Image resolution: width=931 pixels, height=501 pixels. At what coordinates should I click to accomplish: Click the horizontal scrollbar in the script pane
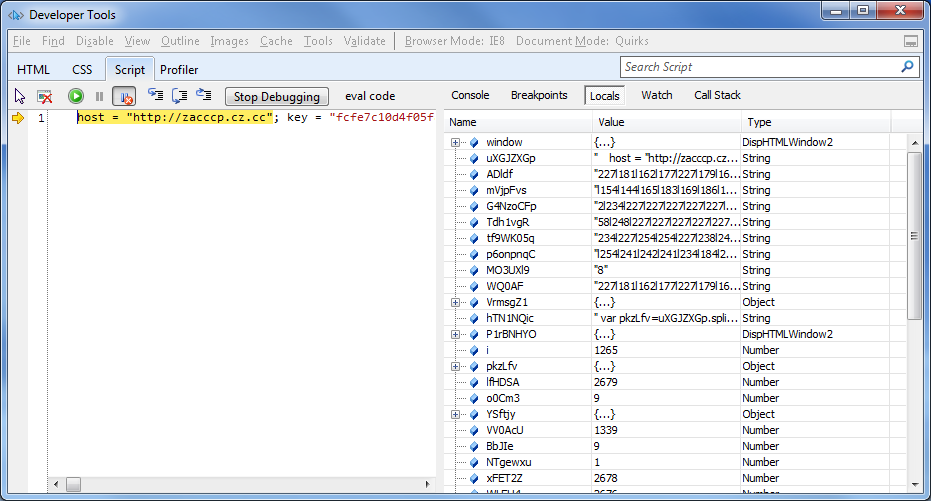pyautogui.click(x=240, y=484)
